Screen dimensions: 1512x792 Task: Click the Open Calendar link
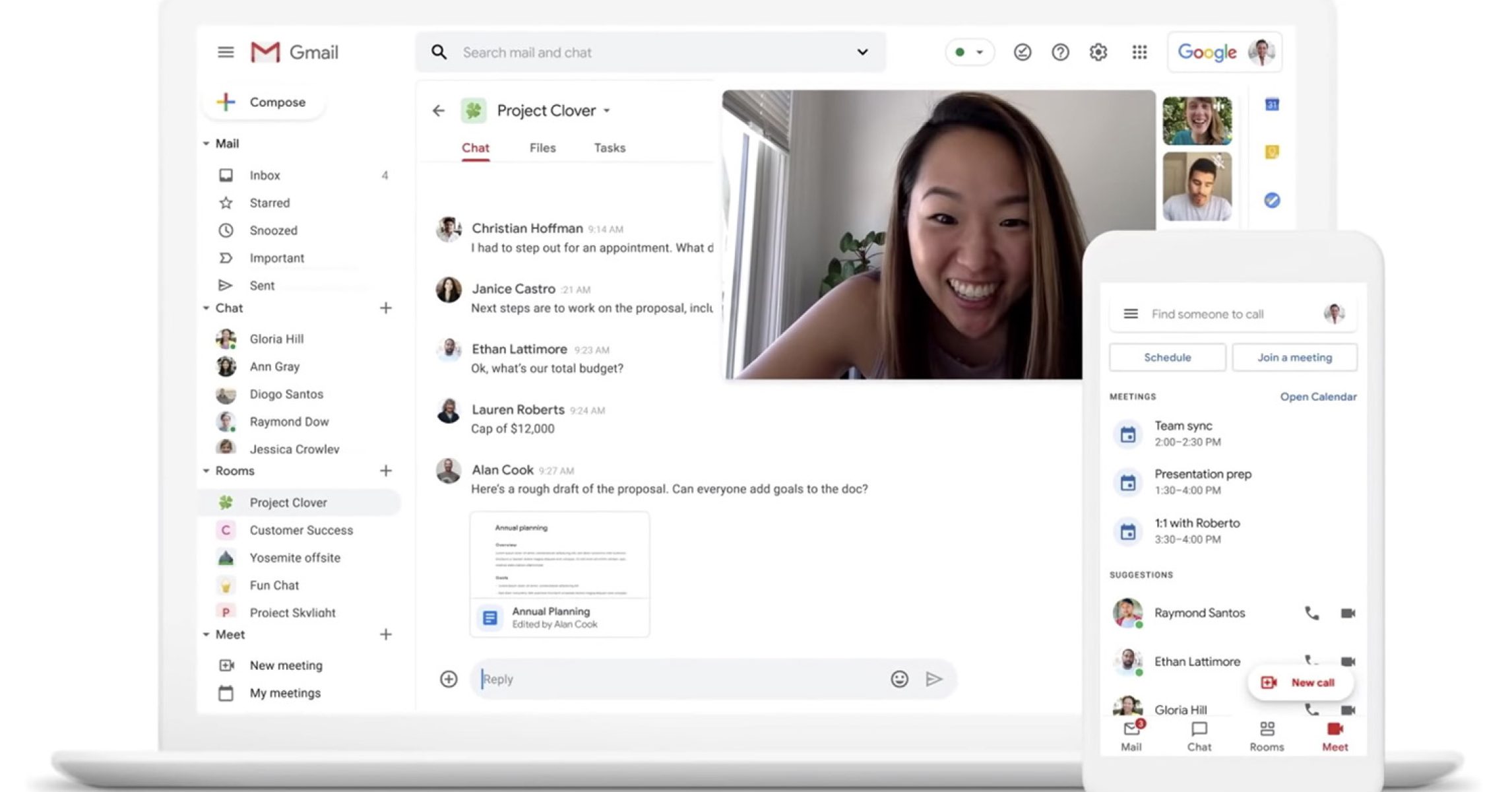tap(1318, 397)
